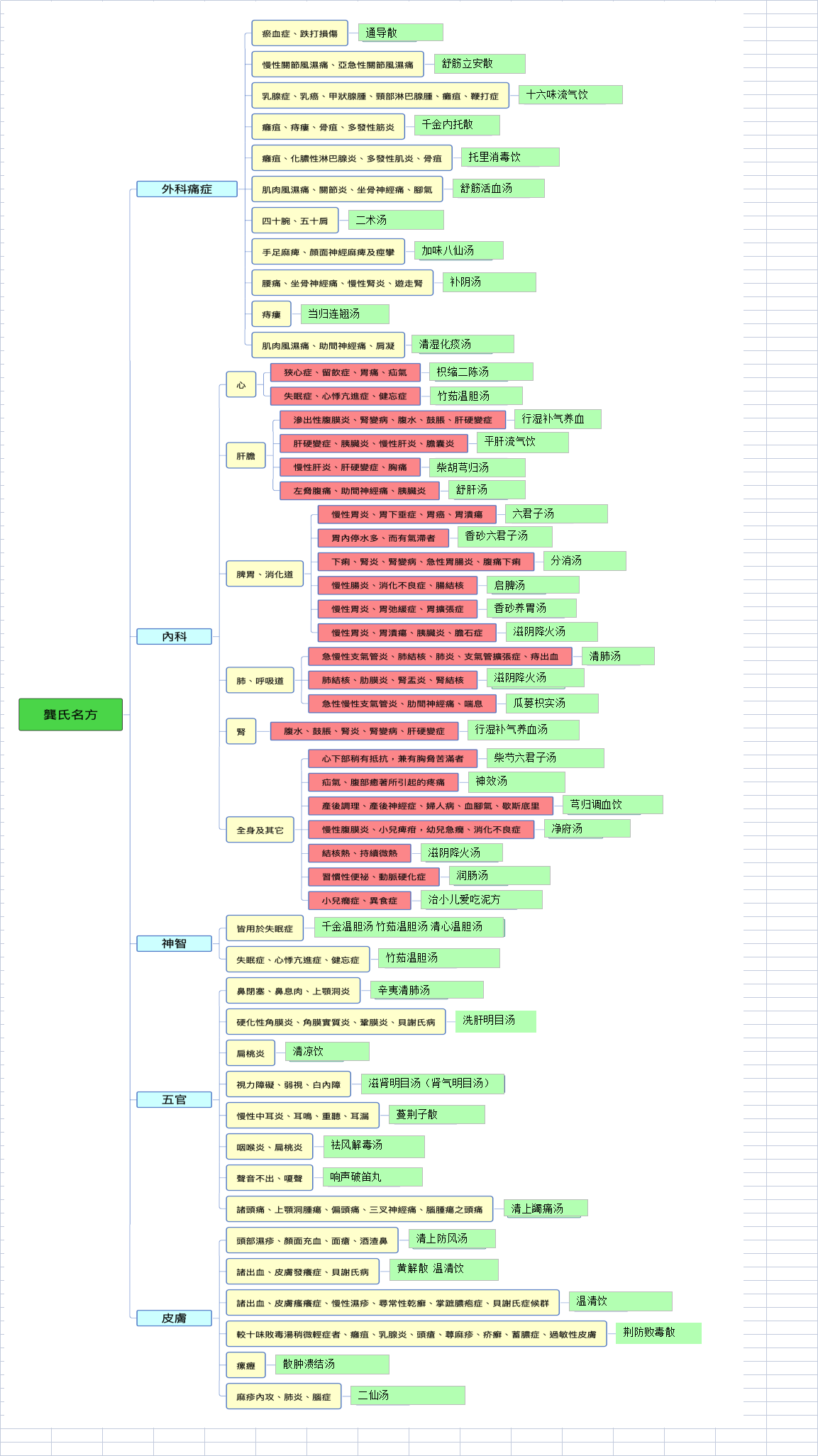Select the 散肿溃结汤 node
818x1456 pixels.
[x=332, y=1364]
